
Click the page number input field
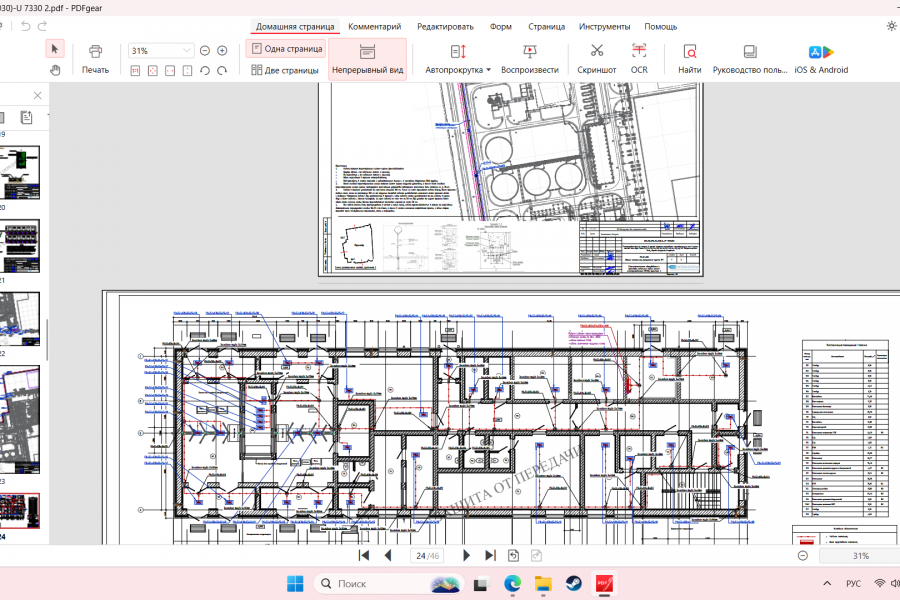point(428,556)
